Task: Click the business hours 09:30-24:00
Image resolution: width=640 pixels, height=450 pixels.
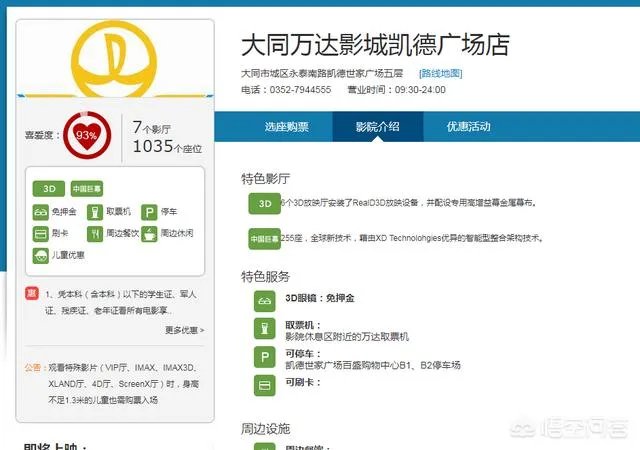Action: pos(420,90)
